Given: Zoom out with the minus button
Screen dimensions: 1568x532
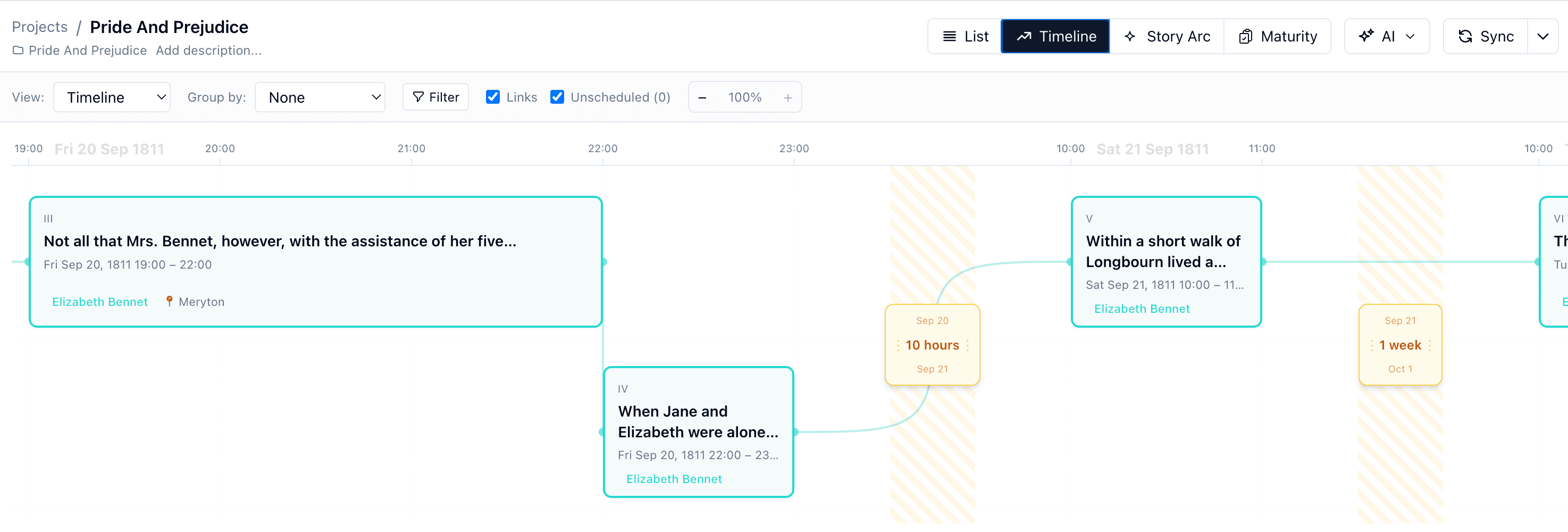Looking at the screenshot, I should pyautogui.click(x=702, y=97).
